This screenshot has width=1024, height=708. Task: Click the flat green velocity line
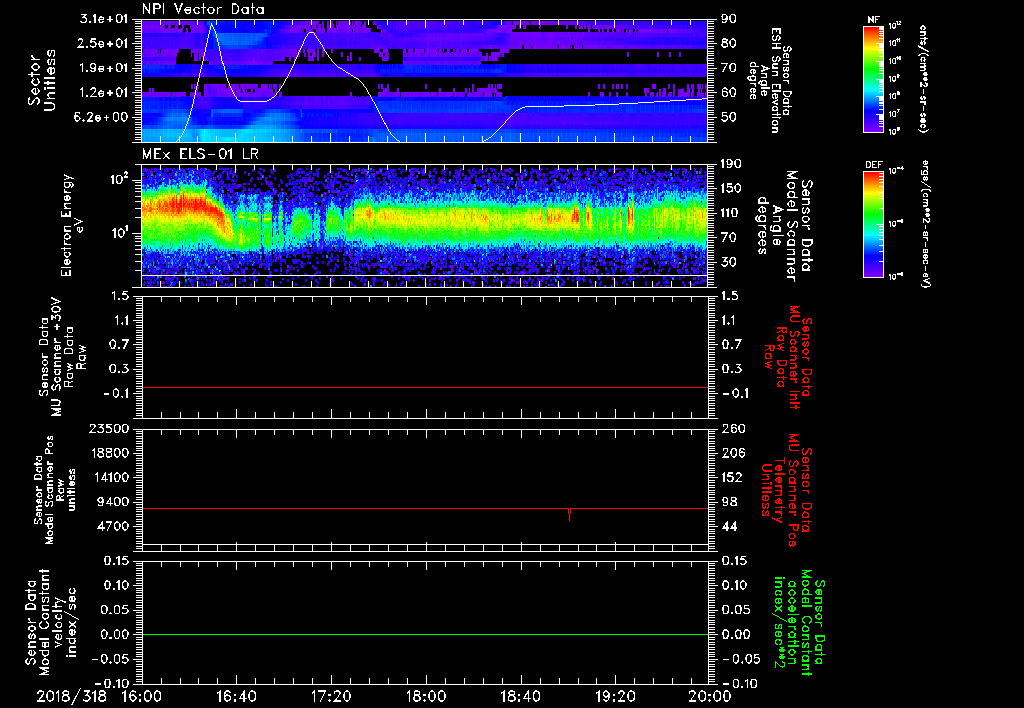(424, 635)
